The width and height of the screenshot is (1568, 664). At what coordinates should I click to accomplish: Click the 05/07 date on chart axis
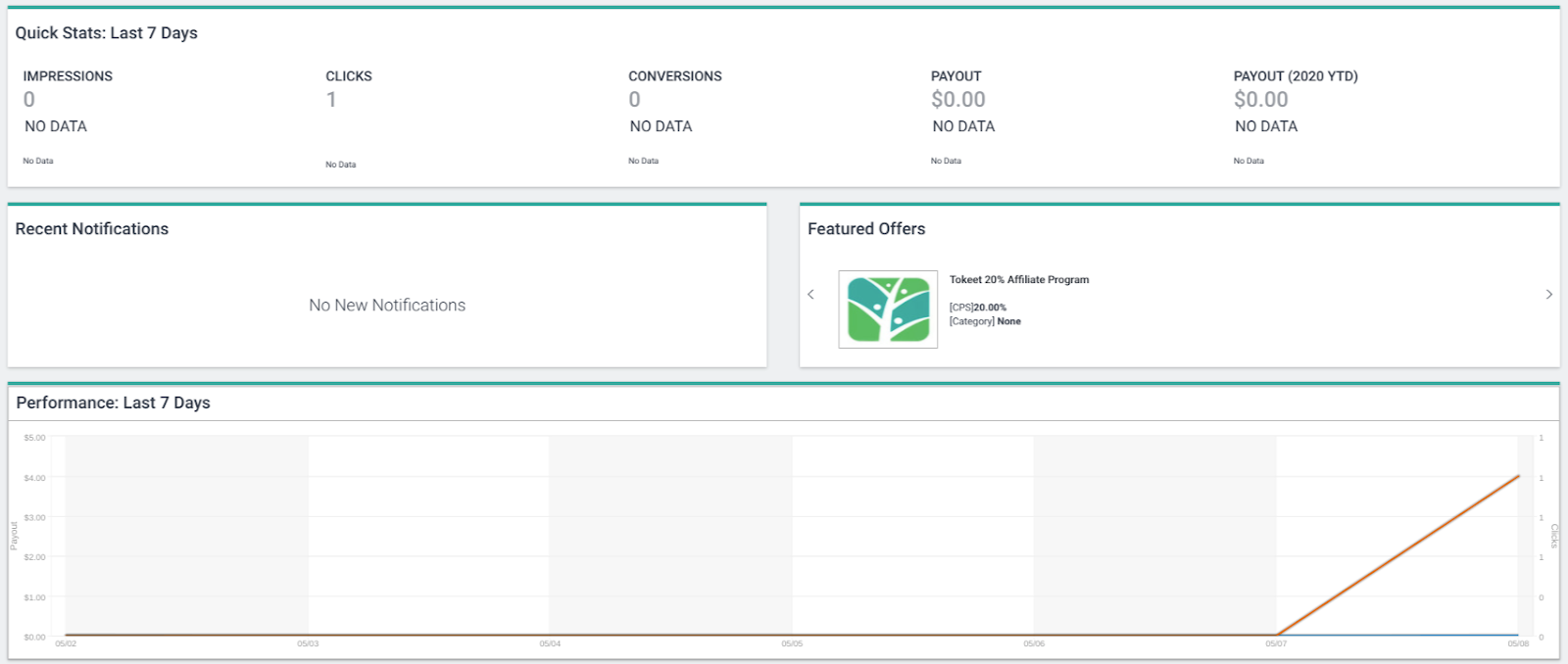click(x=1276, y=643)
